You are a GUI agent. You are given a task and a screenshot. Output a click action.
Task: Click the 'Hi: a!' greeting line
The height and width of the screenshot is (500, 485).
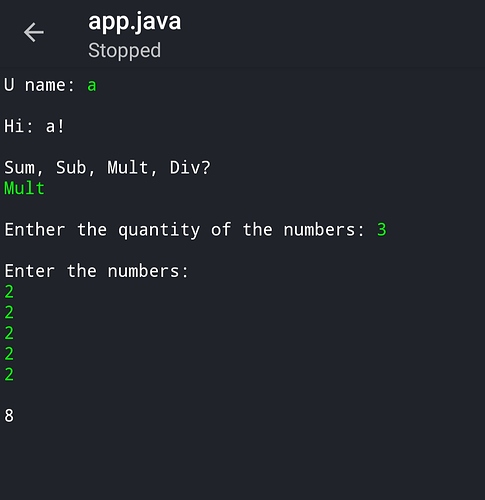tap(34, 126)
